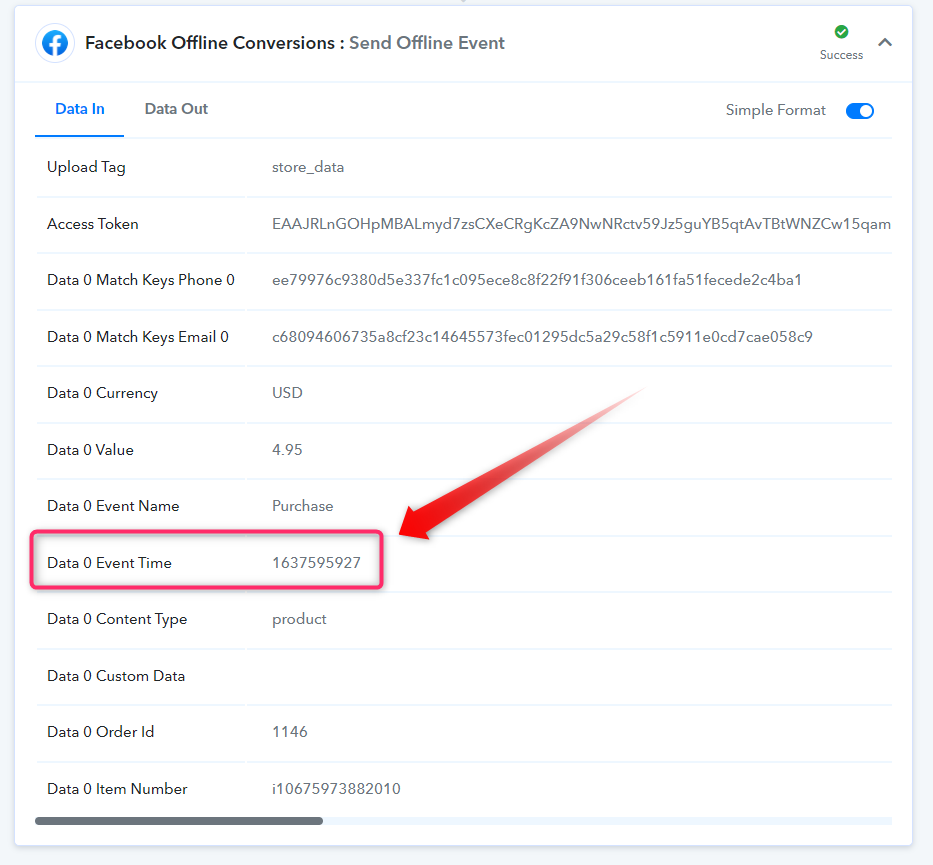
Task: Click the Data 0 Content Type label
Action: (117, 619)
